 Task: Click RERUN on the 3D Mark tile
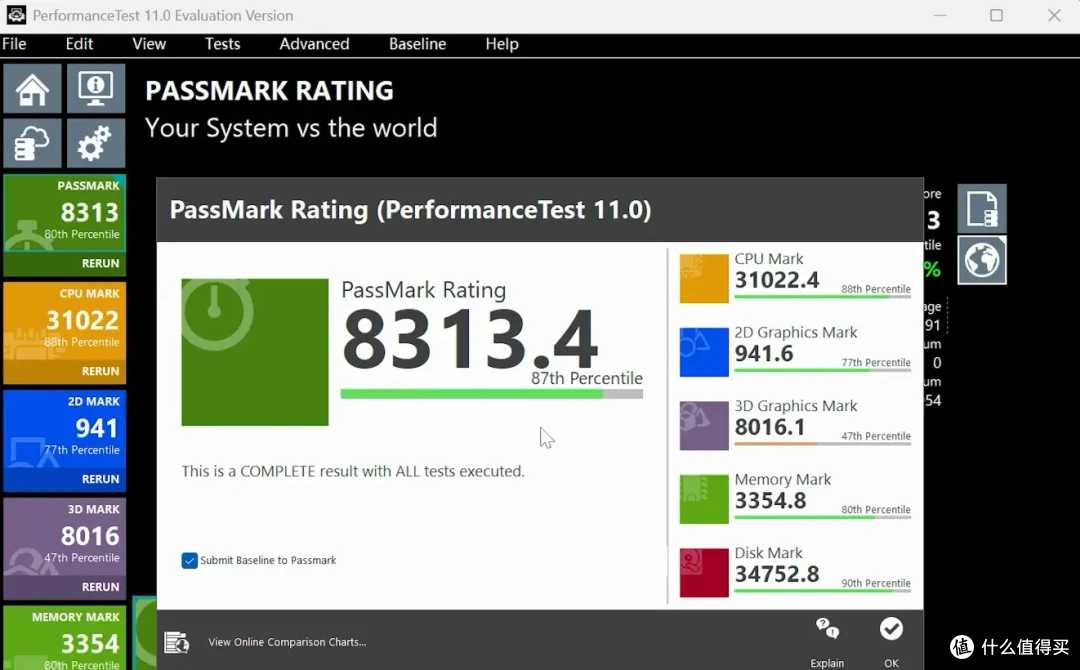coord(101,587)
